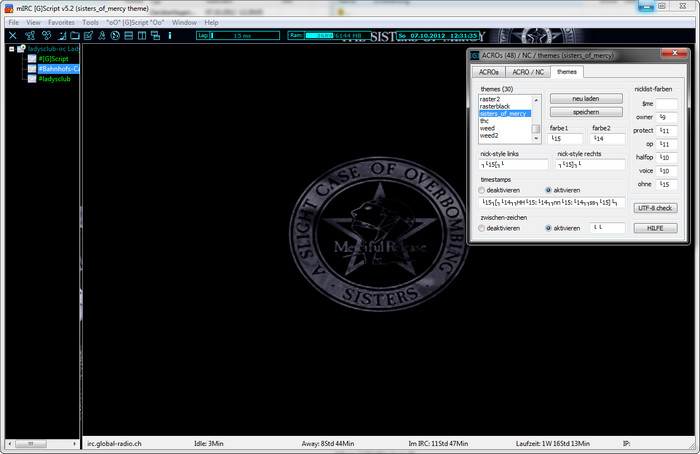This screenshot has height=454, width=700.
Task: Click the halfop nicklist color field
Action: click(x=667, y=158)
